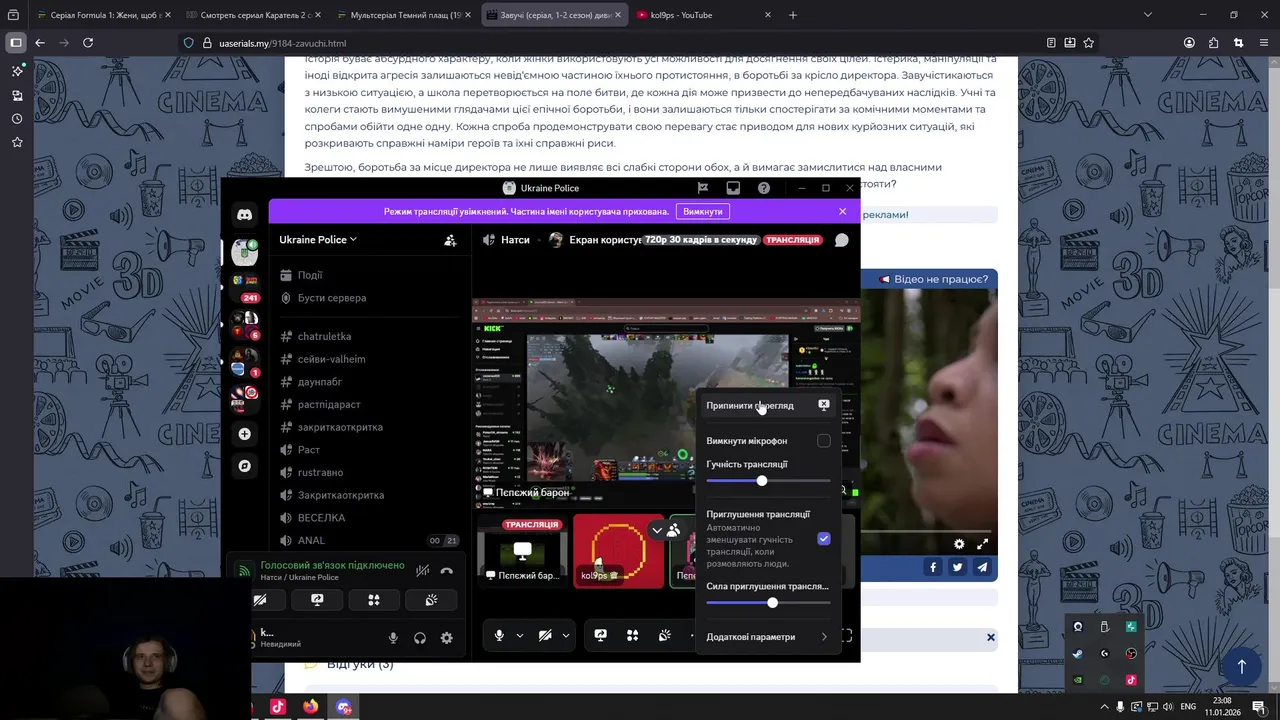Share screen icon in bottom call controls
1280x720 pixels.
600,635
